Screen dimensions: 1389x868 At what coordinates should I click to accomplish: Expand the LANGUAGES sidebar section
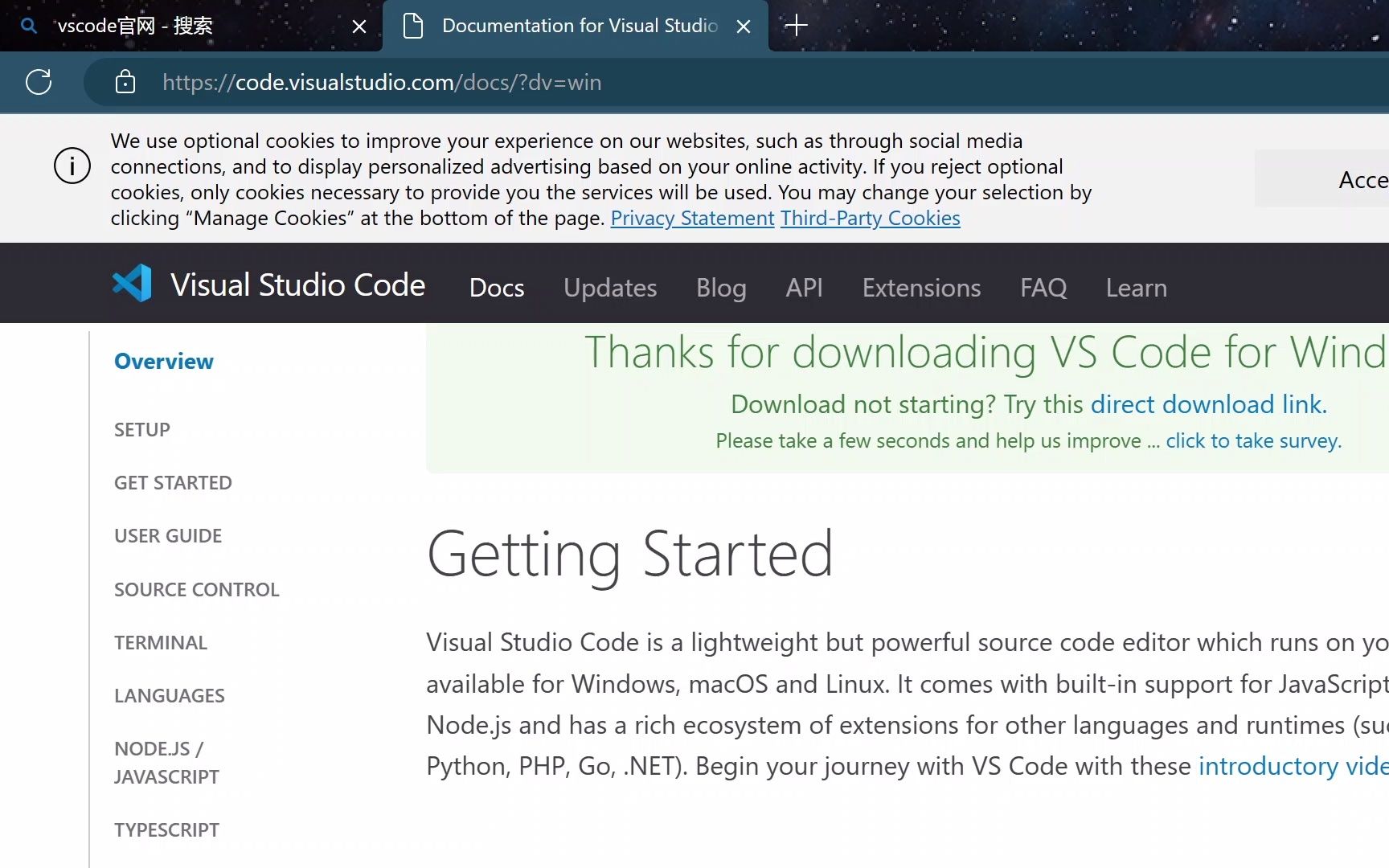click(170, 696)
